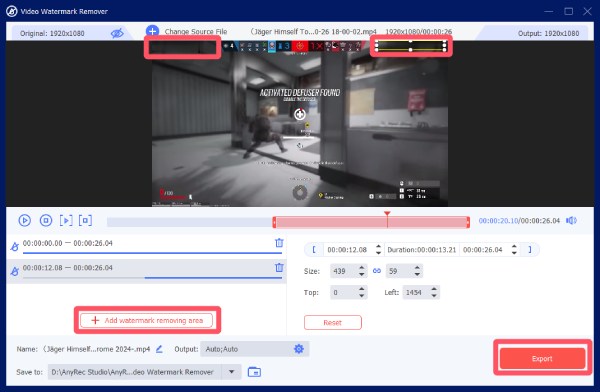This screenshot has width=600, height=392.
Task: Decrease the Left value 1454
Action: [x=434, y=296]
